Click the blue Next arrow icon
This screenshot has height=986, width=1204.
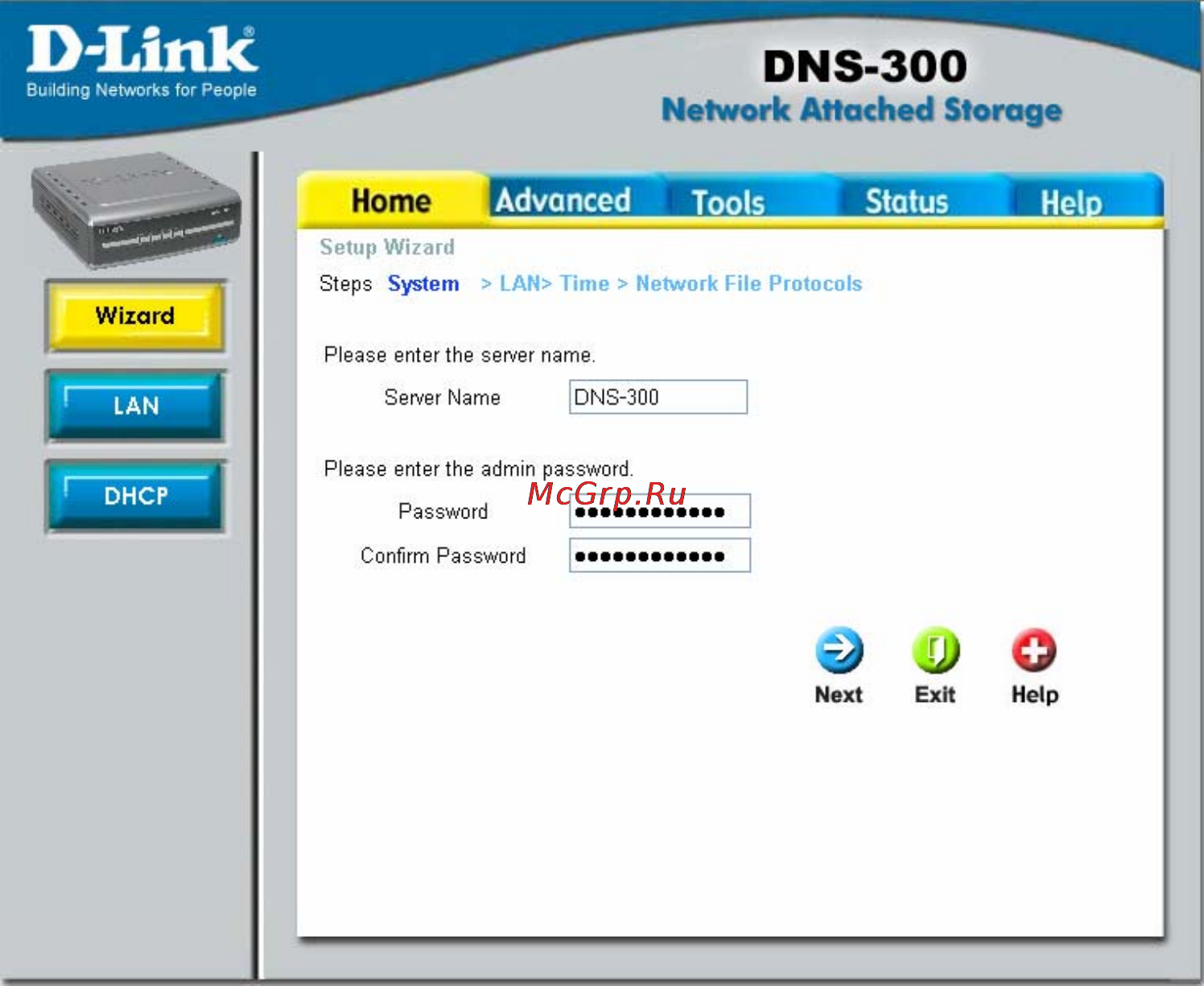[839, 650]
